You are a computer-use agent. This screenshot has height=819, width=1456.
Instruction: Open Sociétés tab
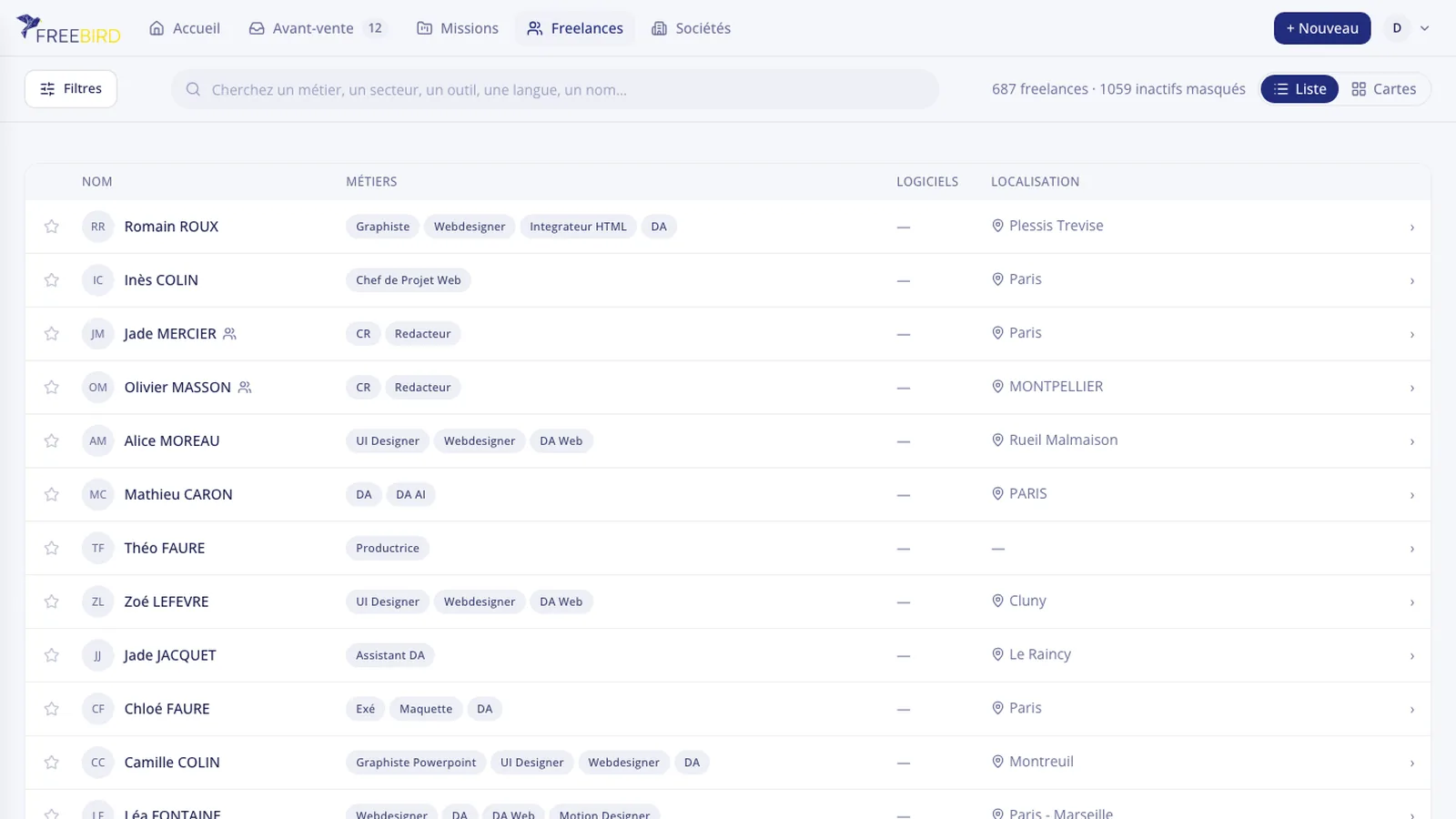click(x=692, y=28)
